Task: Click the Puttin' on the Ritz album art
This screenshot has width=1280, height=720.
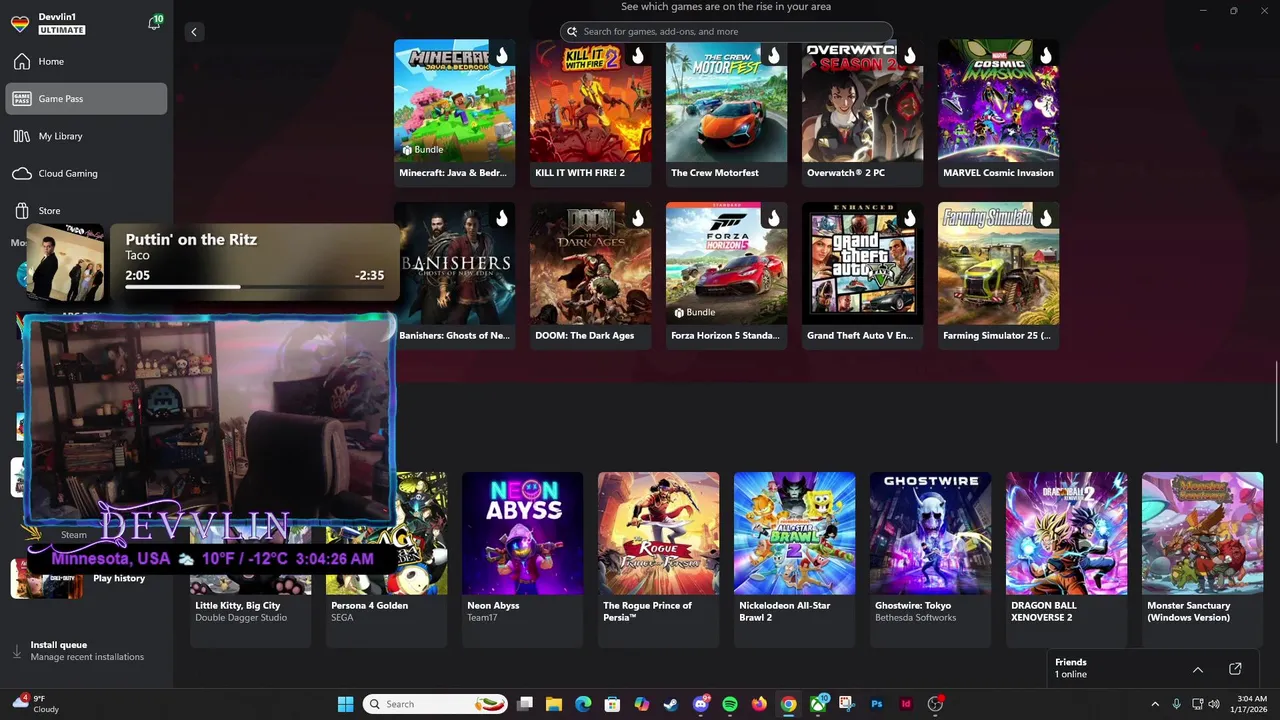Action: [65, 262]
